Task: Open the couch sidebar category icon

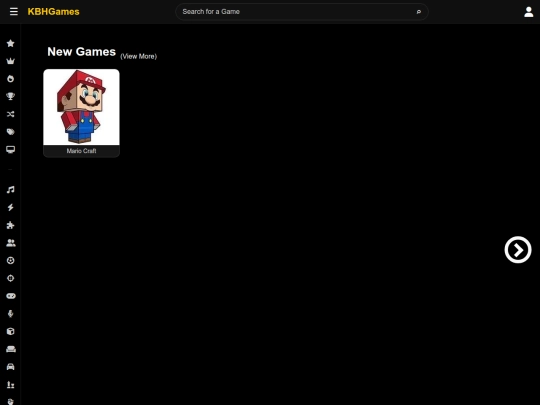Action: click(x=11, y=349)
